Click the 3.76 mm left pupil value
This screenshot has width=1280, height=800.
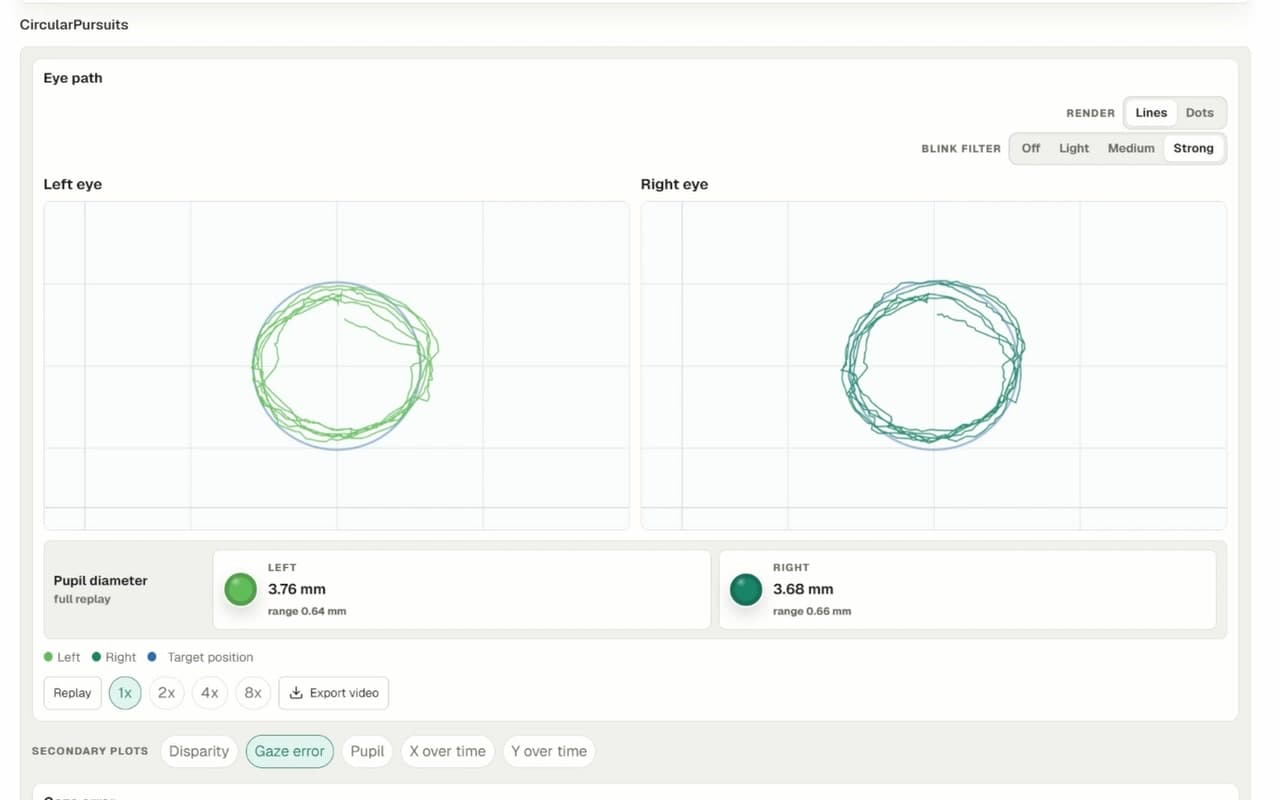tap(297, 589)
